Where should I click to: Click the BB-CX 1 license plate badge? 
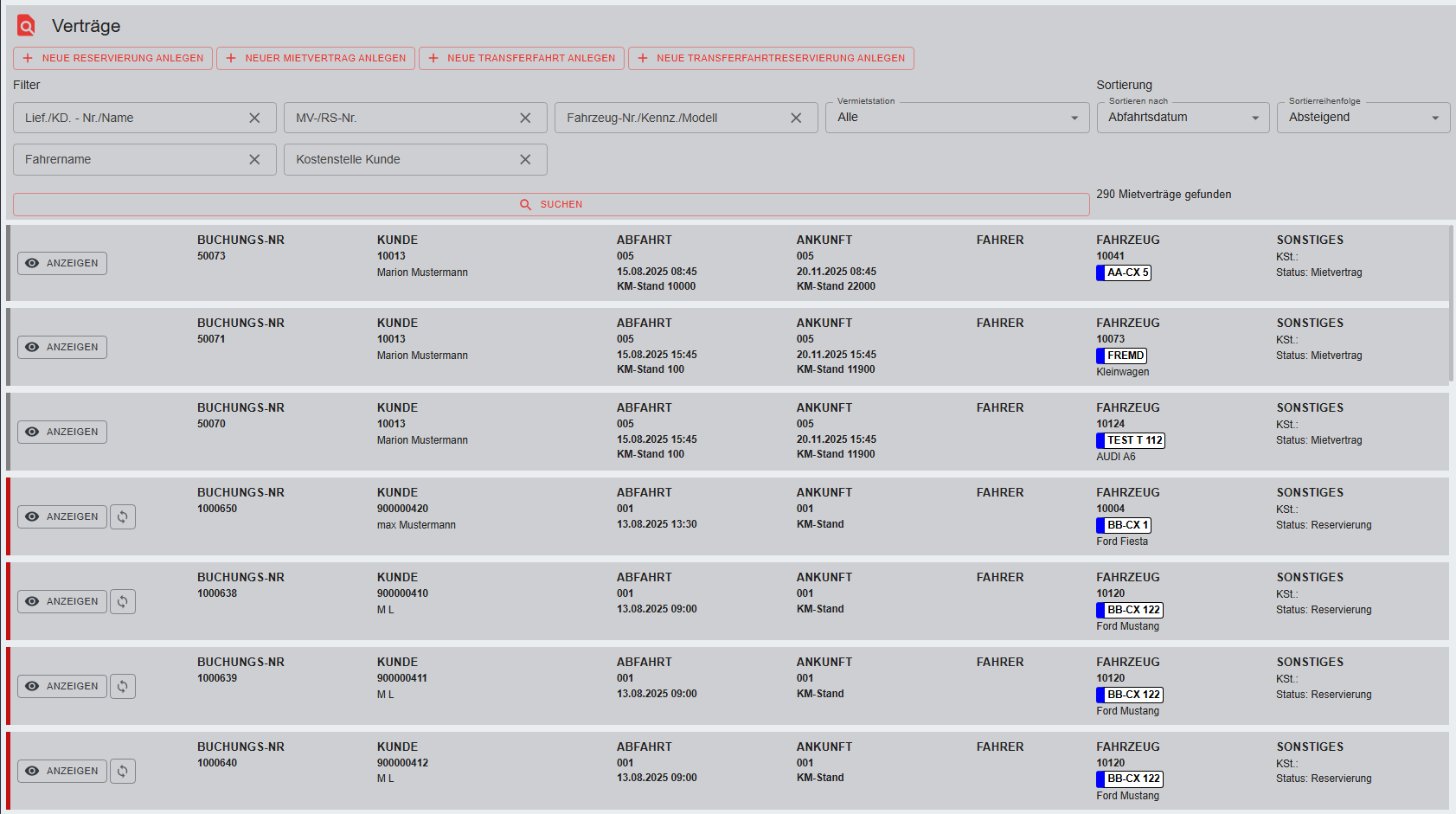tap(1124, 525)
